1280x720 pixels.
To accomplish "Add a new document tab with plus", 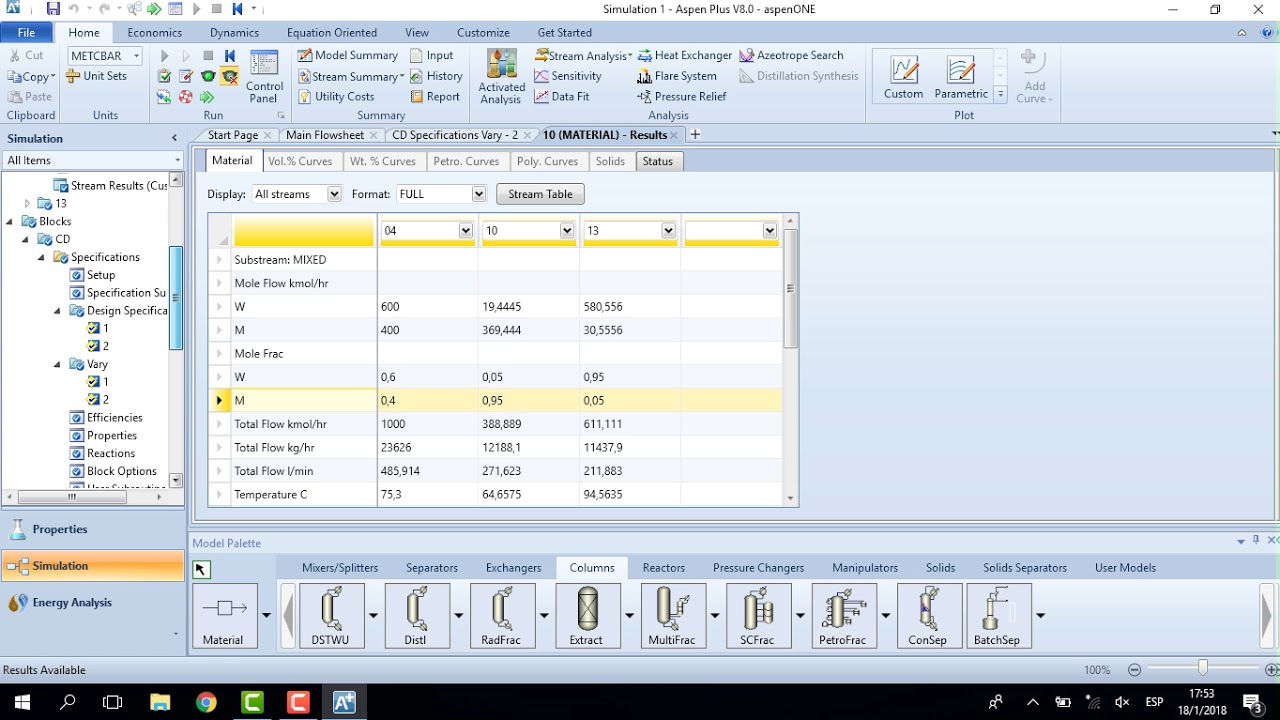I will click(695, 135).
